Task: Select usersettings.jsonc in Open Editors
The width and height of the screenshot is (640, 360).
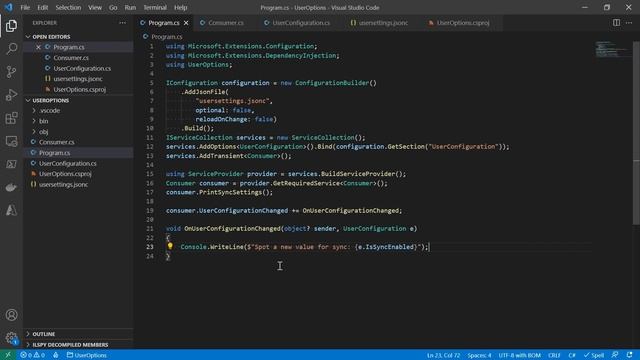Action: pyautogui.click(x=78, y=79)
